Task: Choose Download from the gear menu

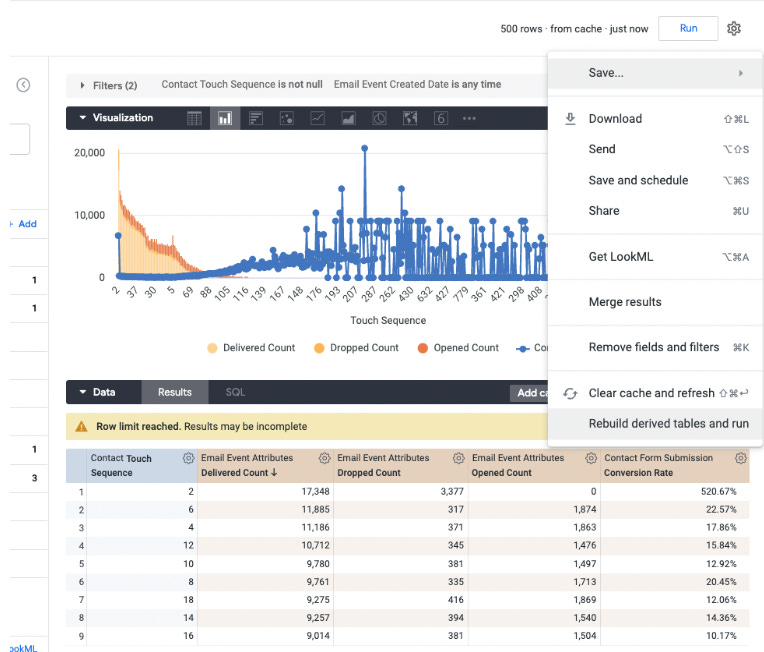Action: click(x=655, y=119)
